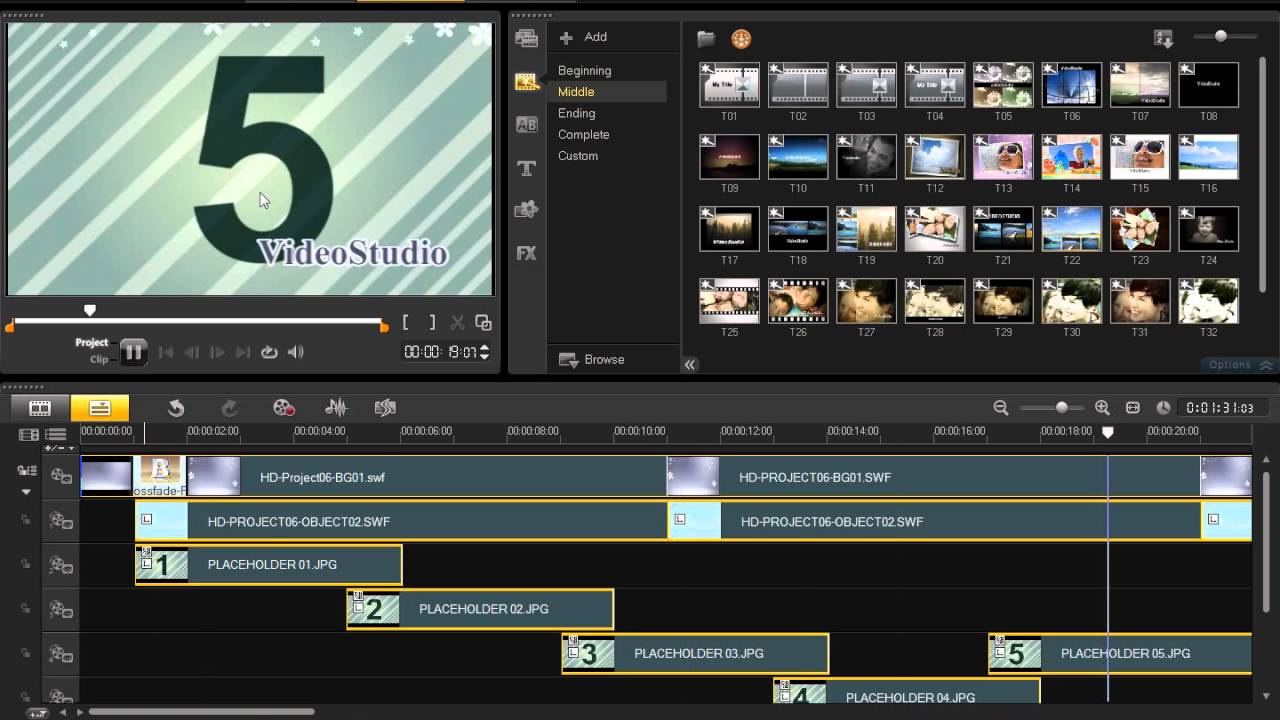
Task: Open the Instant Project library
Action: click(x=526, y=82)
